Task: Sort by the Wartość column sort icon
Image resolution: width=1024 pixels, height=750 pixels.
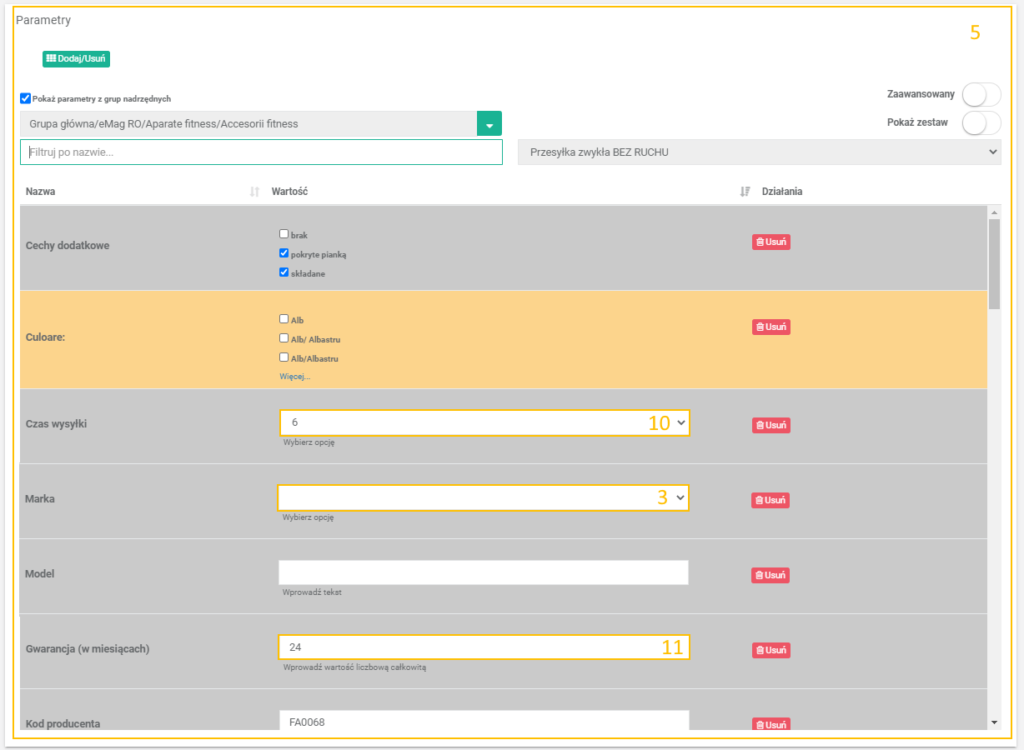Action: pyautogui.click(x=745, y=191)
